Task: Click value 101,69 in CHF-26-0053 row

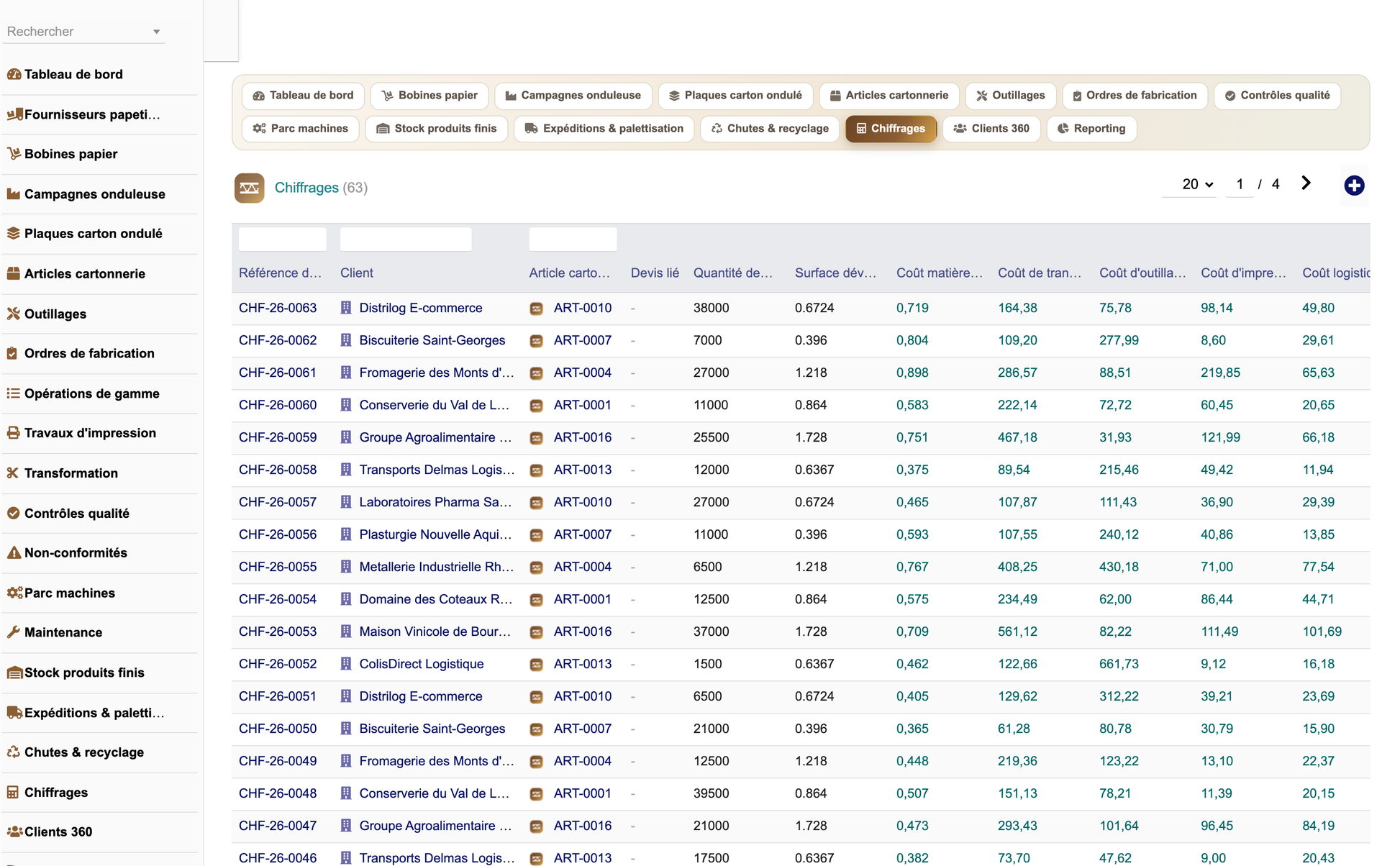Action: point(1322,632)
